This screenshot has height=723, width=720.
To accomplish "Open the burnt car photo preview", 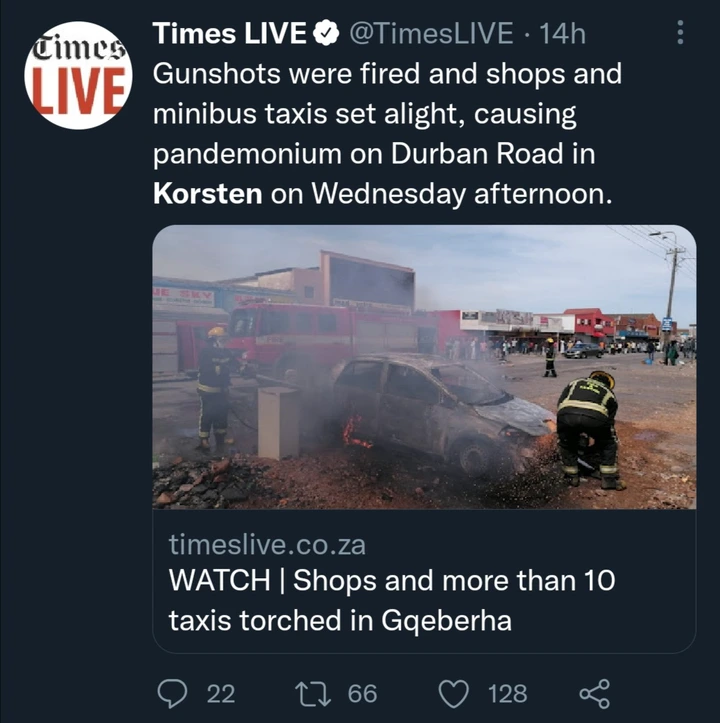I will [x=424, y=367].
